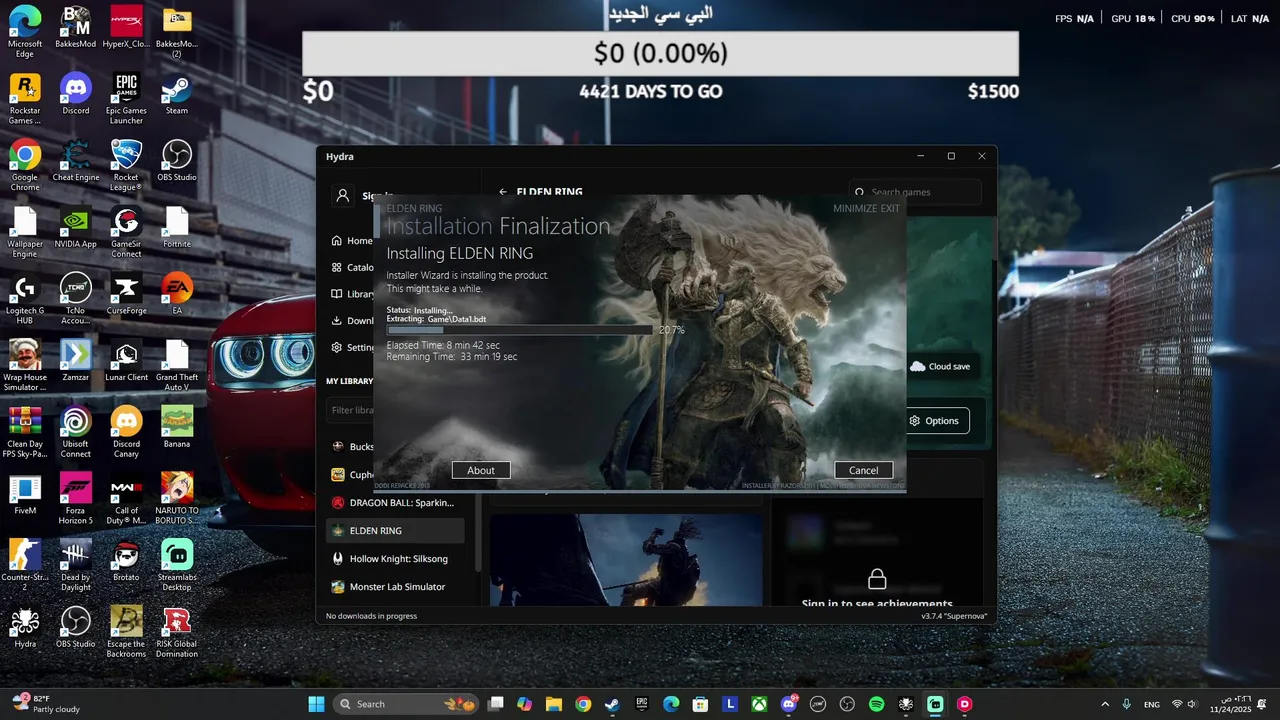Launch Epic Games Launcher desktop icon
Screen dimensions: 1280x720
(x=126, y=99)
